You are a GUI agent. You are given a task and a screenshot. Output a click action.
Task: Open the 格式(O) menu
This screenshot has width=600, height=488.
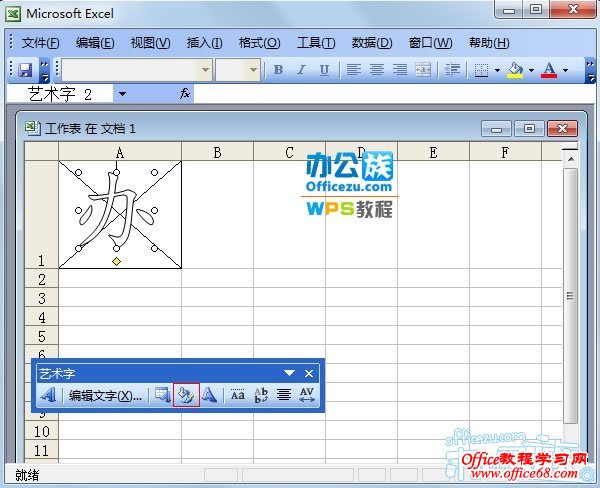259,43
